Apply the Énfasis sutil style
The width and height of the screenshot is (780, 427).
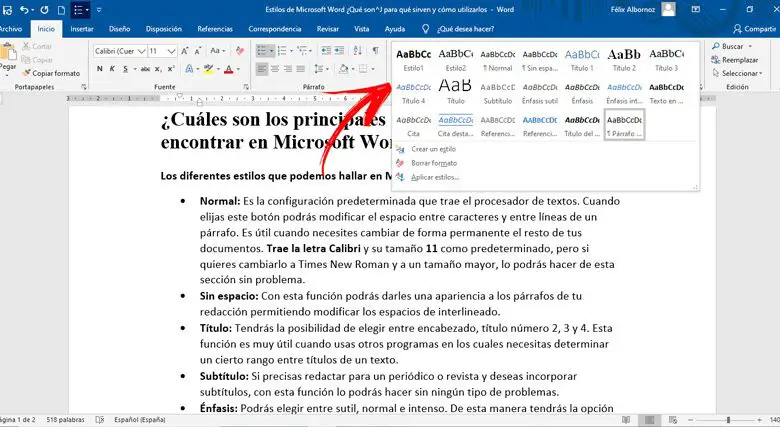tap(540, 93)
